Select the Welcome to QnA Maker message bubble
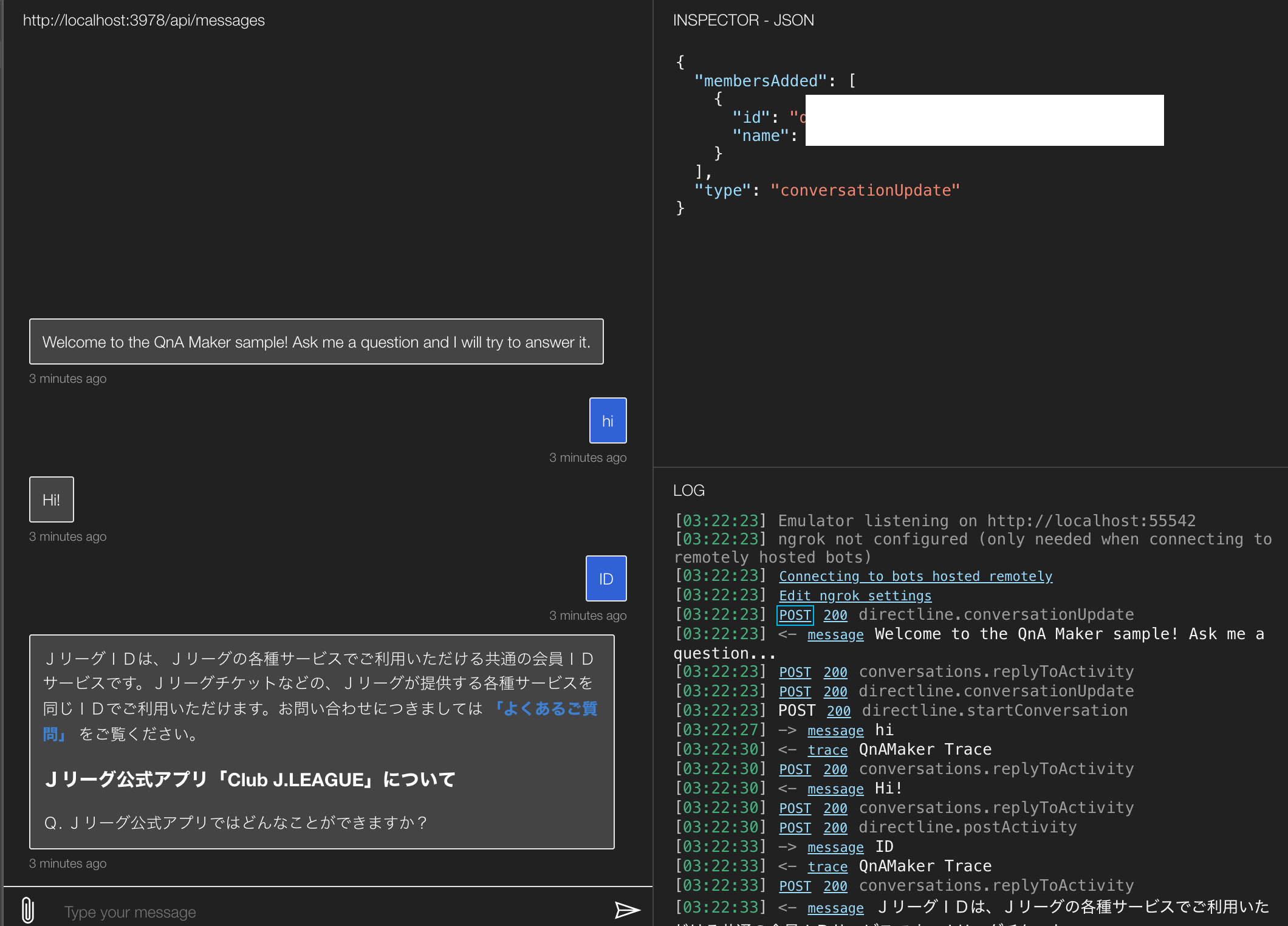Image resolution: width=1288 pixels, height=926 pixels. pos(316,341)
